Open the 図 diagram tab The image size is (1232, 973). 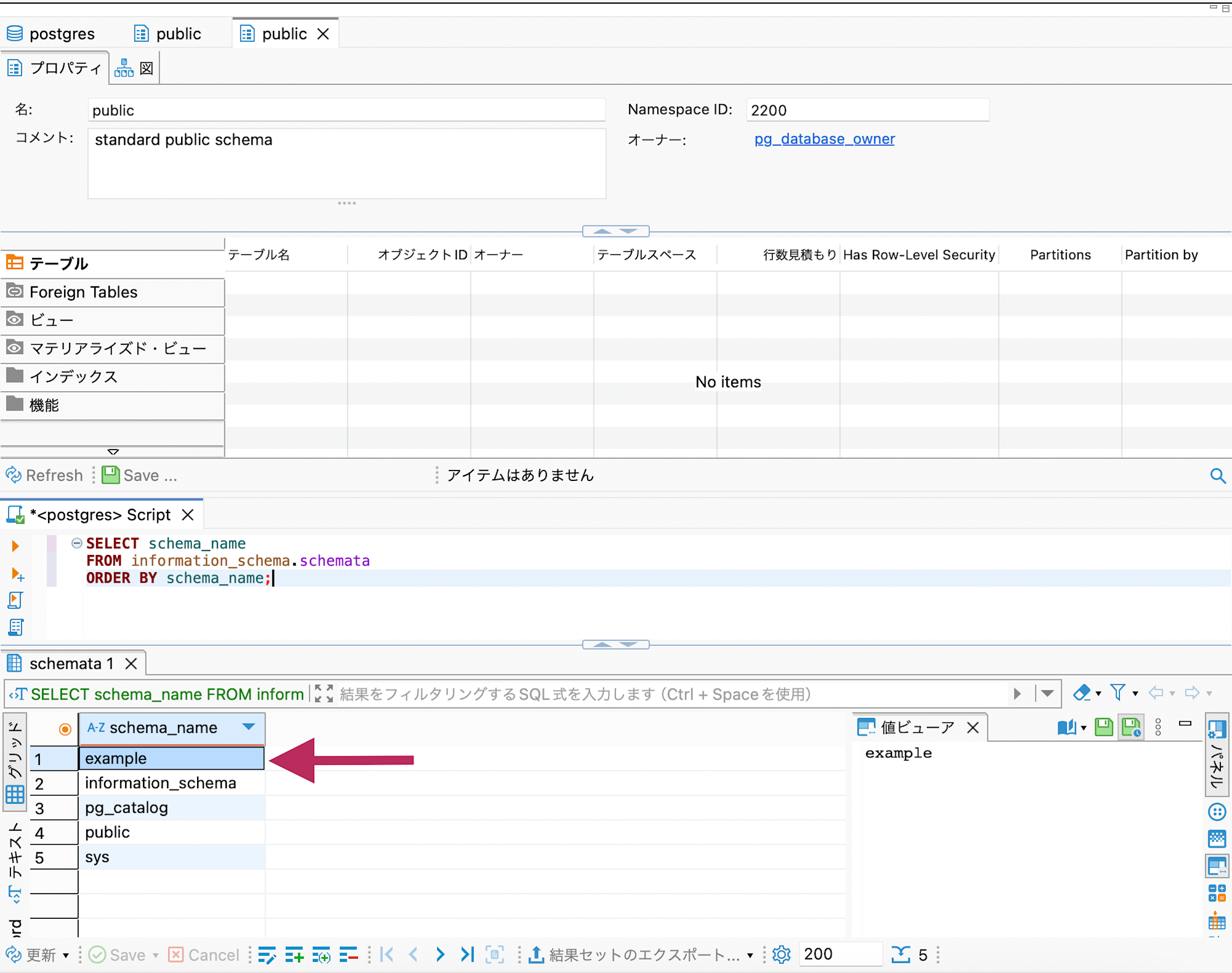[x=135, y=68]
